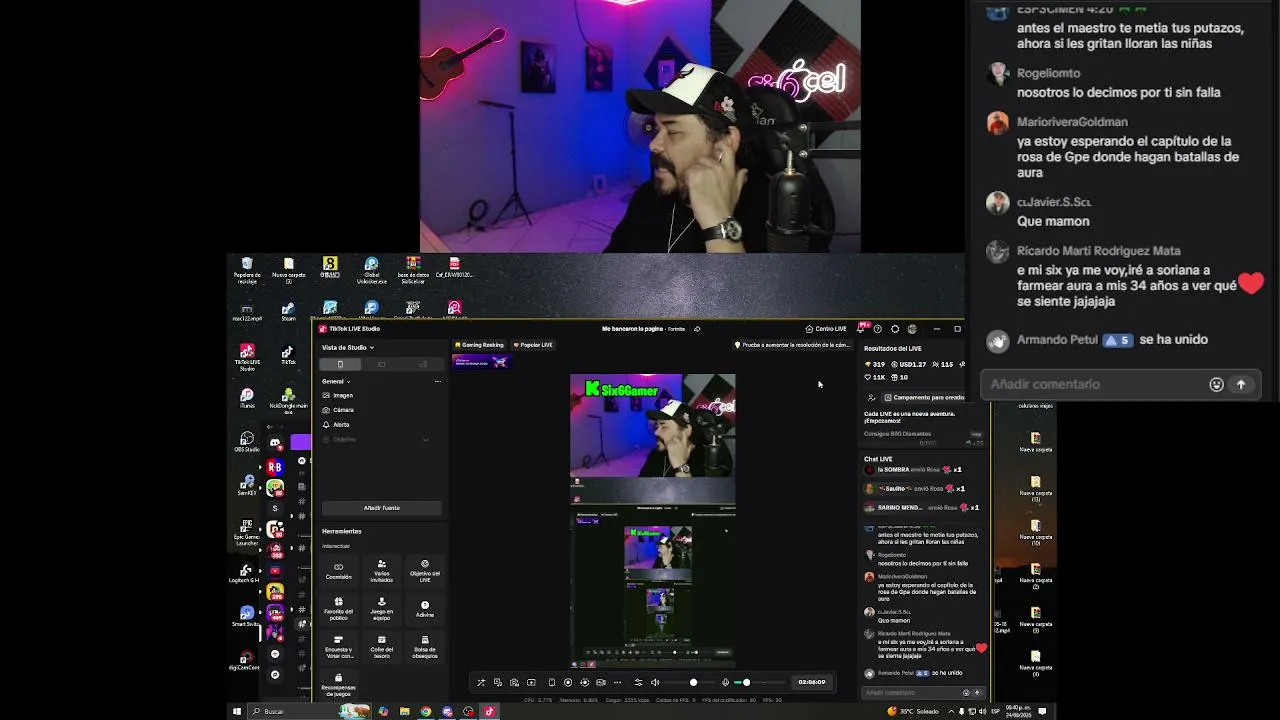Expand the Vista de Studio dropdown
The image size is (1280, 720).
[x=348, y=347]
